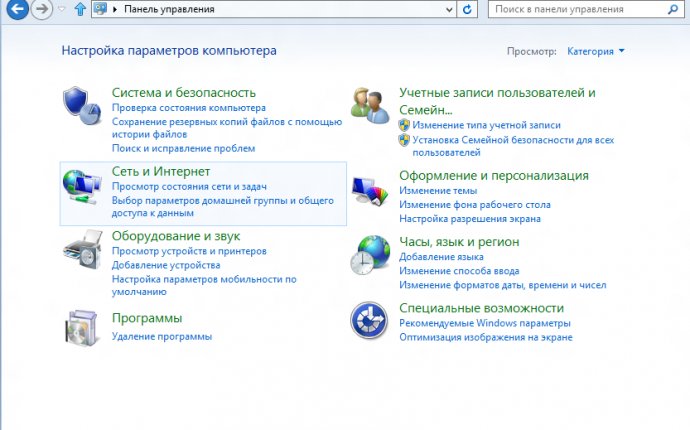Click shield icon beside Изменение типа учетной записи

(404, 125)
